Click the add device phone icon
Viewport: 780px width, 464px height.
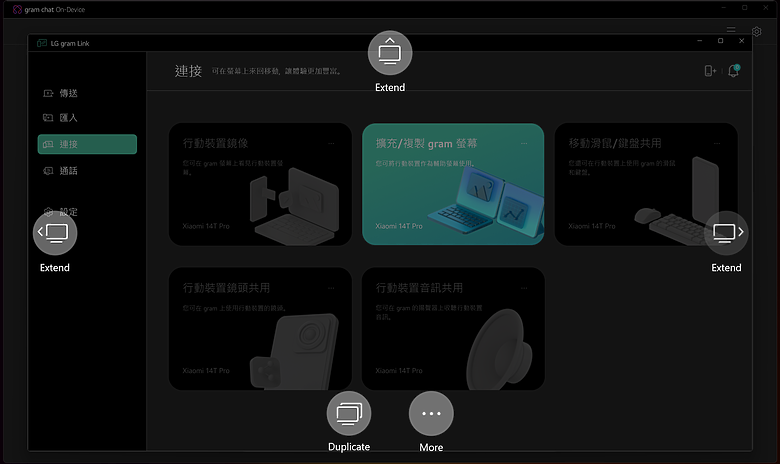click(x=710, y=71)
